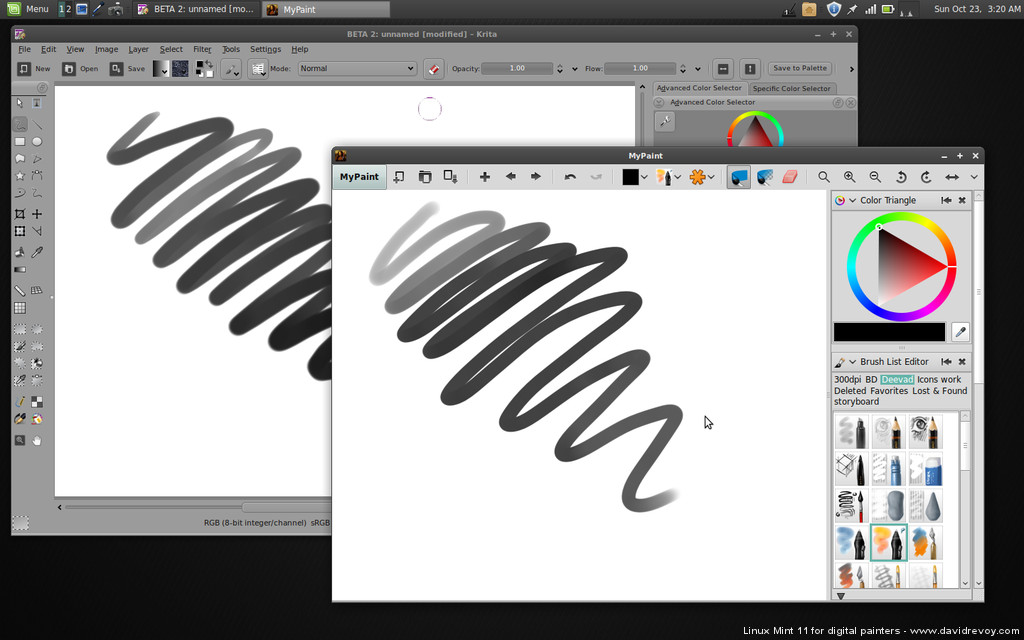
Task: Open wrench settings in Krita Advanced Color Selector
Action: tap(665, 121)
